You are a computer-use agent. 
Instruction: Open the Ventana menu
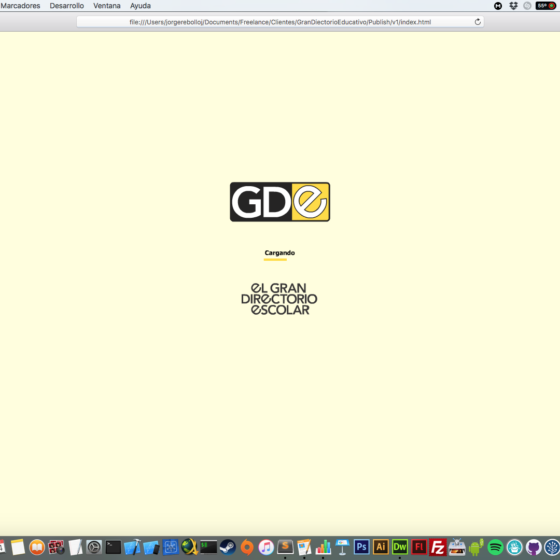point(107,6)
